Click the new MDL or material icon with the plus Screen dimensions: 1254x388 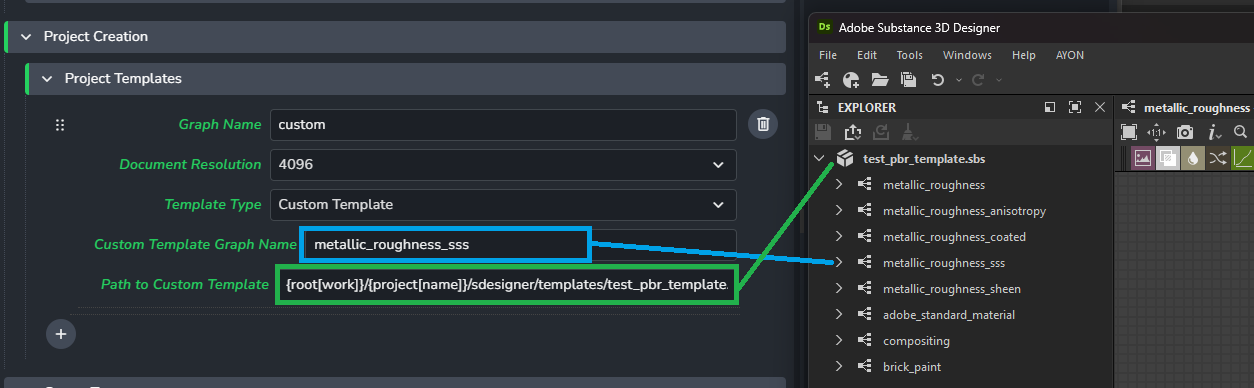click(852, 80)
